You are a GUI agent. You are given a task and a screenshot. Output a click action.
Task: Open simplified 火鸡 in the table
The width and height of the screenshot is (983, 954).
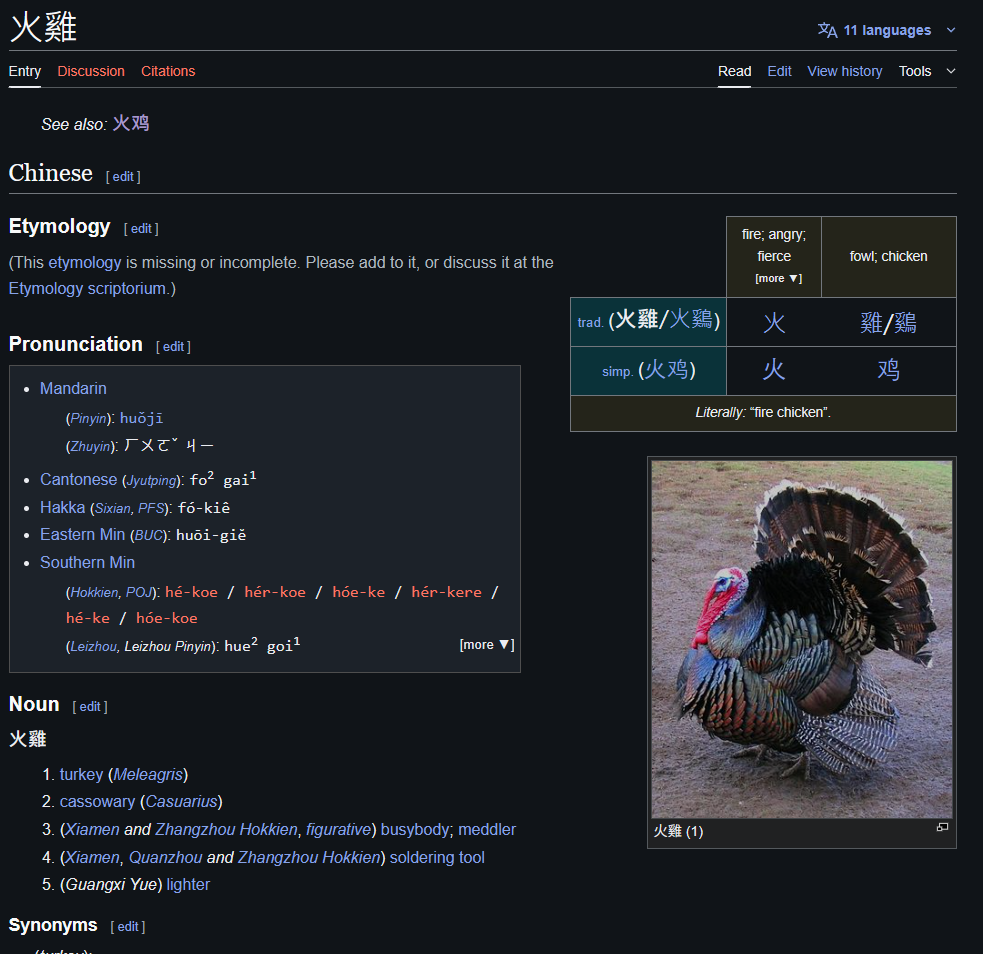[x=666, y=369]
